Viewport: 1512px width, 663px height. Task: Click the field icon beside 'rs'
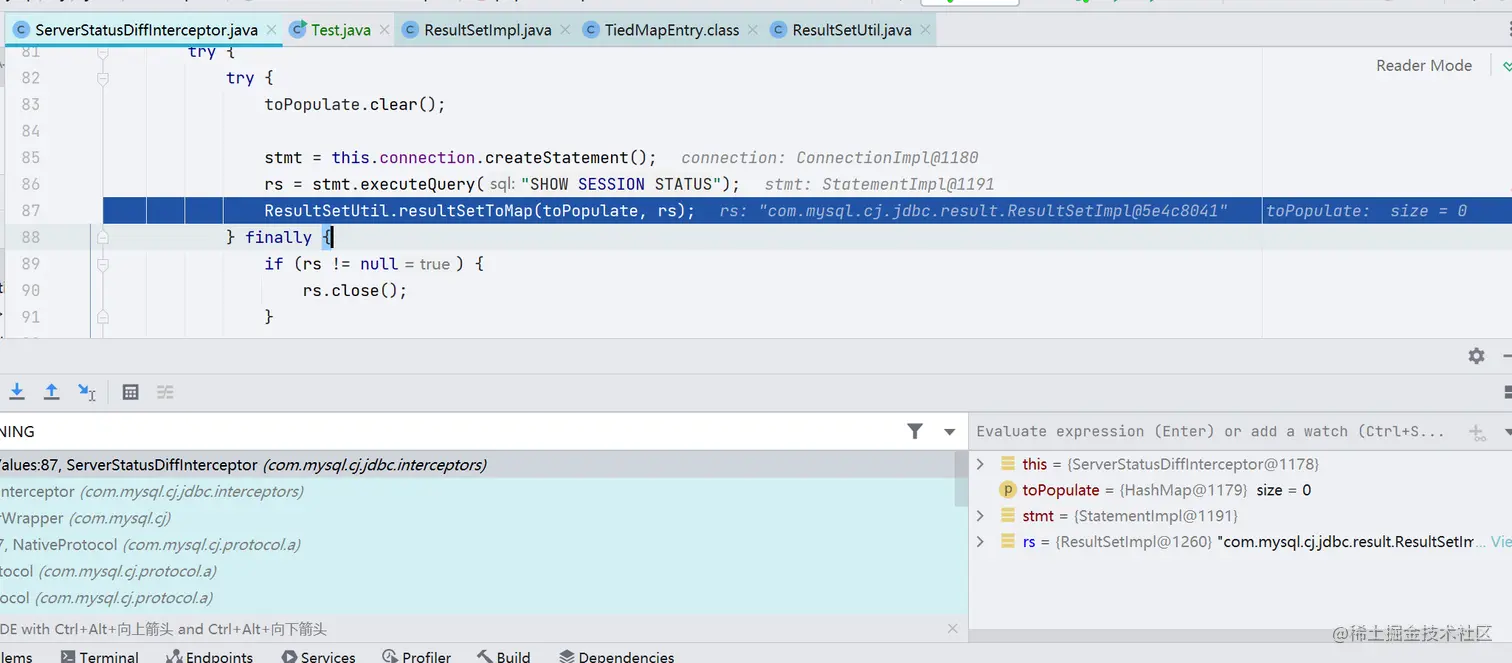coord(1008,541)
